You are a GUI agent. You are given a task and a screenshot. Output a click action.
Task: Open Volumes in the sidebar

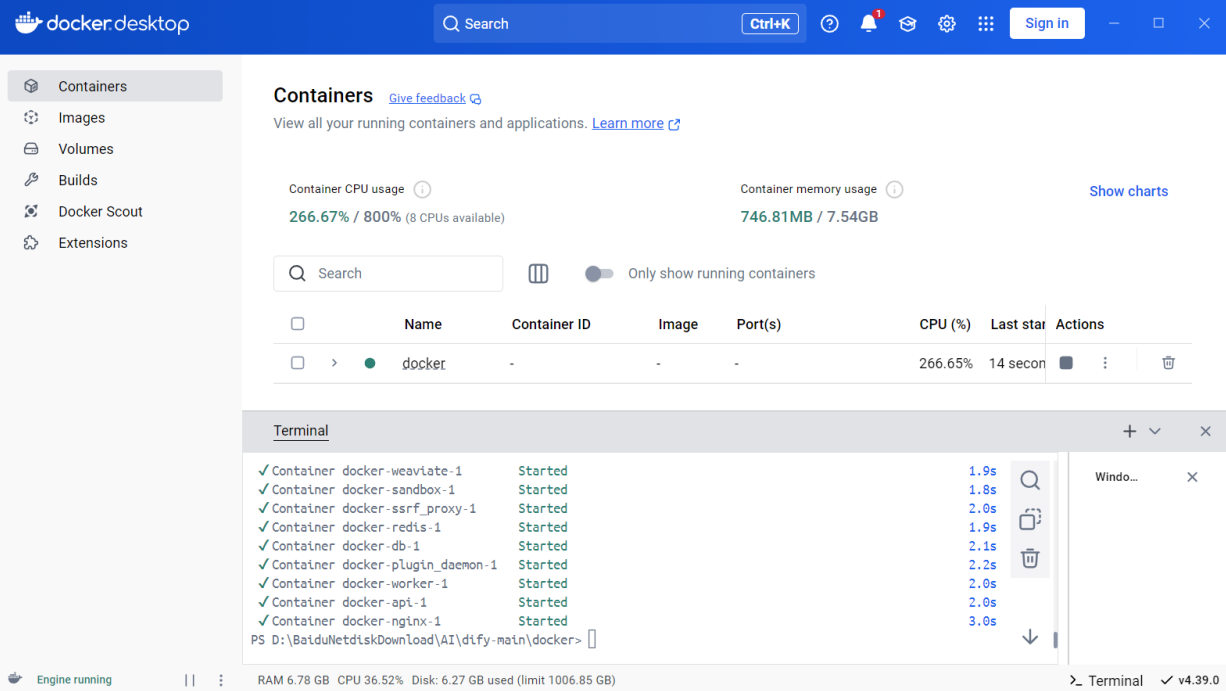pyautogui.click(x=115, y=149)
